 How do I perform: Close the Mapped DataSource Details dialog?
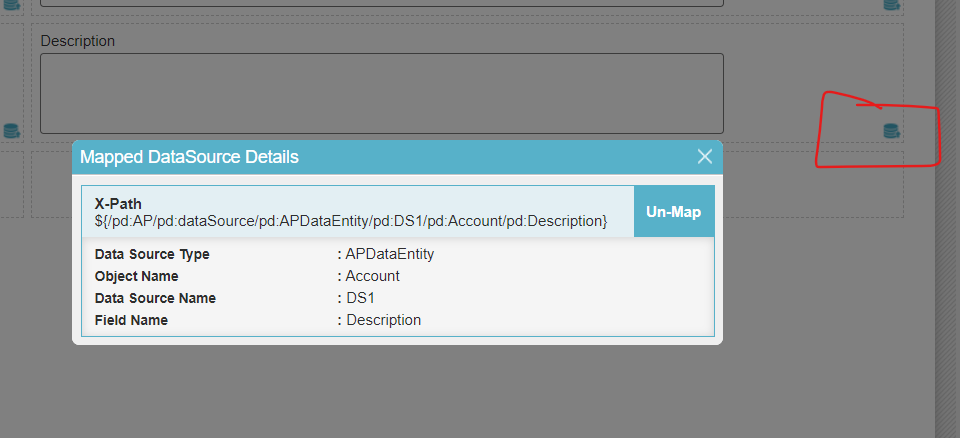tap(705, 157)
